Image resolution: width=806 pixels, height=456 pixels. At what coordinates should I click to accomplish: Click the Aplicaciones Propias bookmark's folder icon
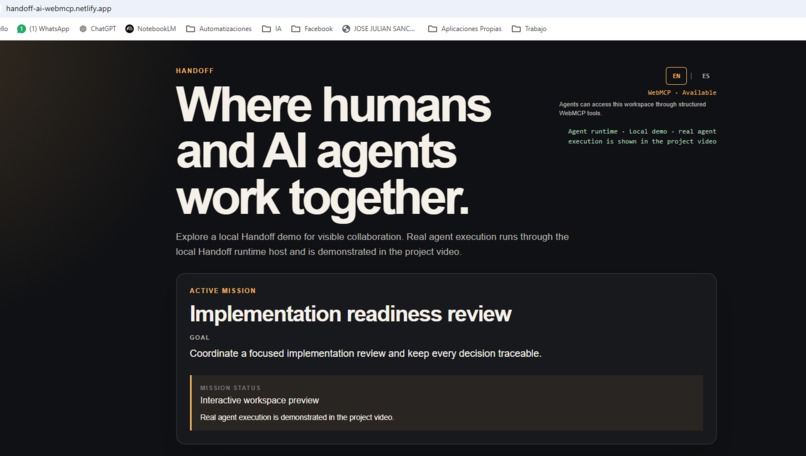(432, 29)
